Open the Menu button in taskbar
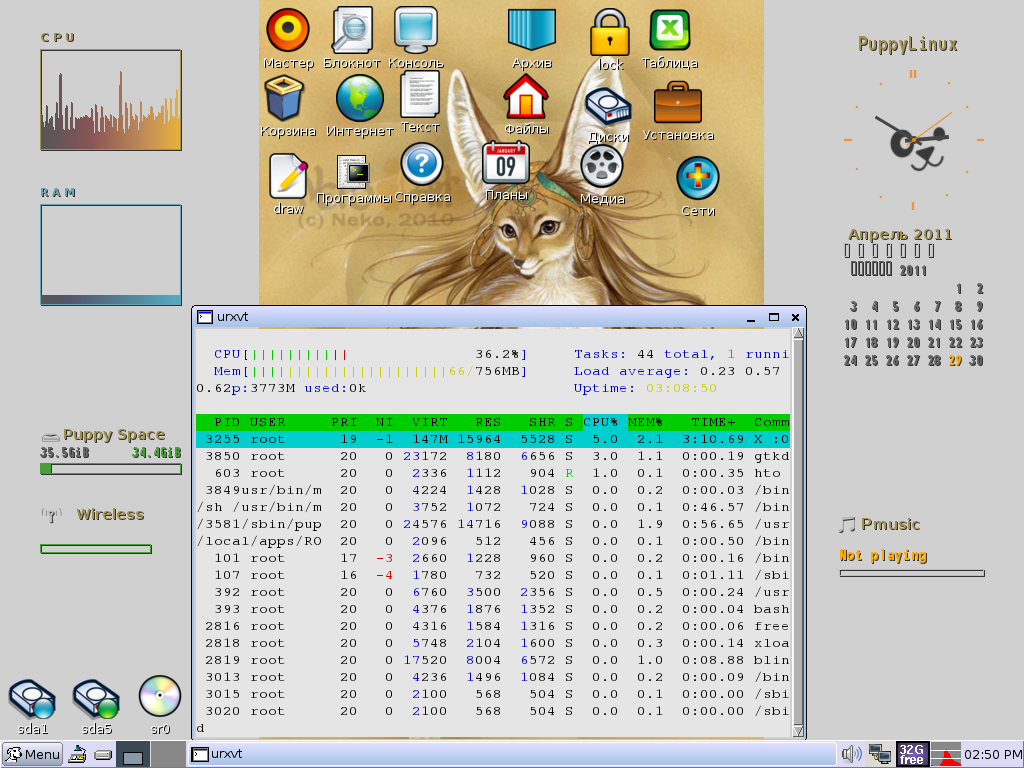 pyautogui.click(x=33, y=754)
